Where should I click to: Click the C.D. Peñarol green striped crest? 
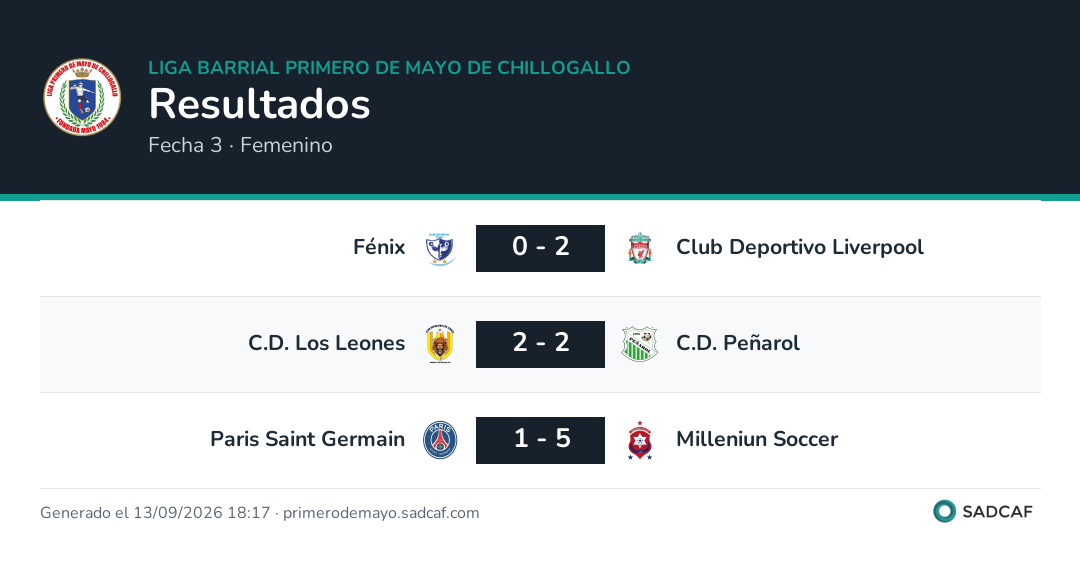pos(640,344)
